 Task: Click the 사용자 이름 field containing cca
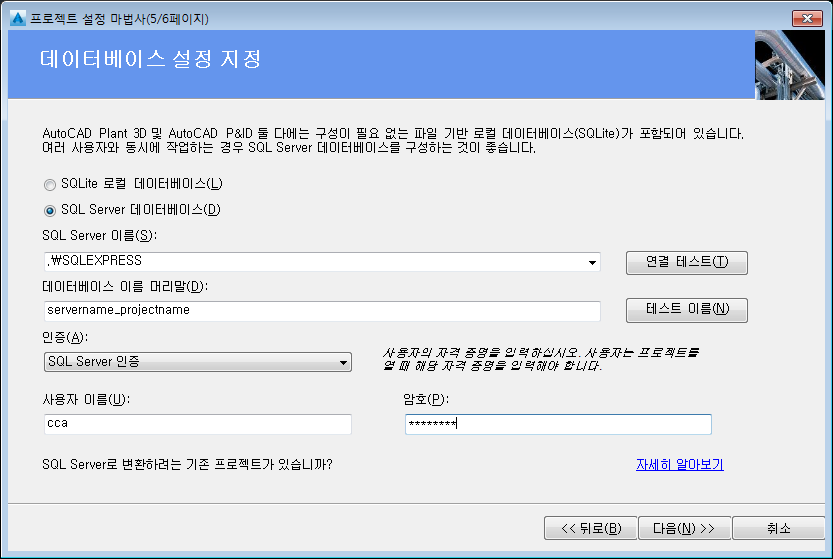(x=198, y=424)
